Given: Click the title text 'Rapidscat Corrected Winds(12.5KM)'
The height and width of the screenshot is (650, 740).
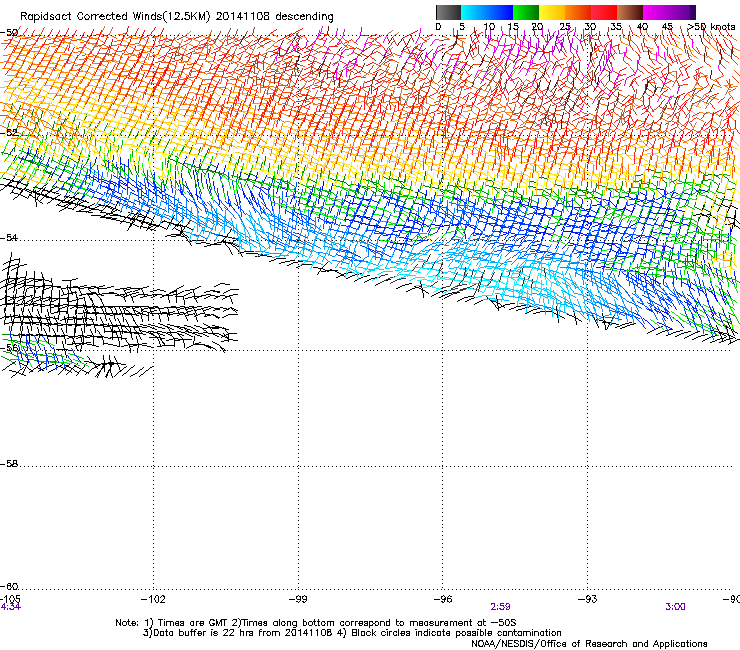Looking at the screenshot, I should point(115,17).
